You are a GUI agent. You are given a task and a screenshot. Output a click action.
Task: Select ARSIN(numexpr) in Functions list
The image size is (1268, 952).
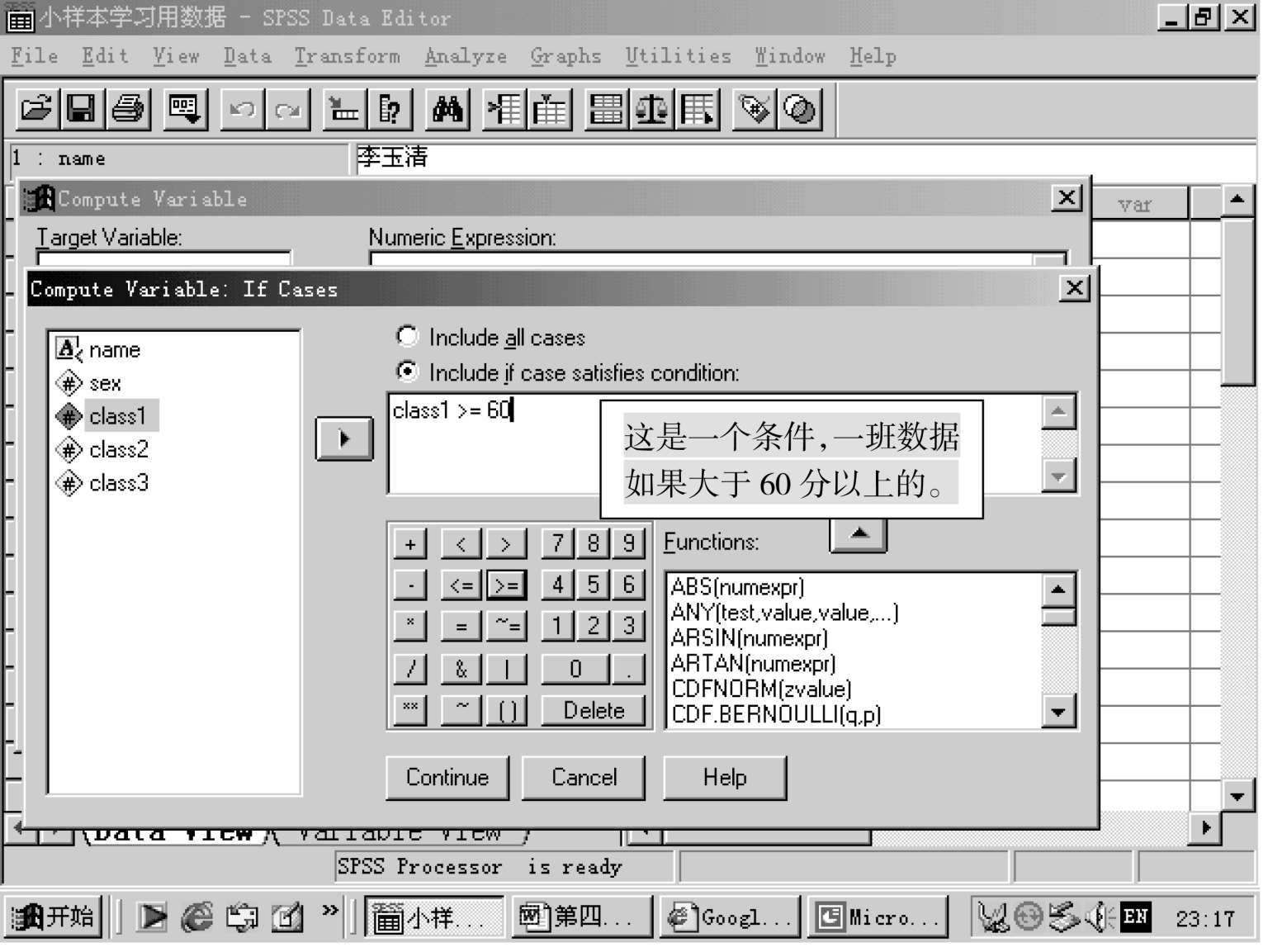click(x=750, y=638)
